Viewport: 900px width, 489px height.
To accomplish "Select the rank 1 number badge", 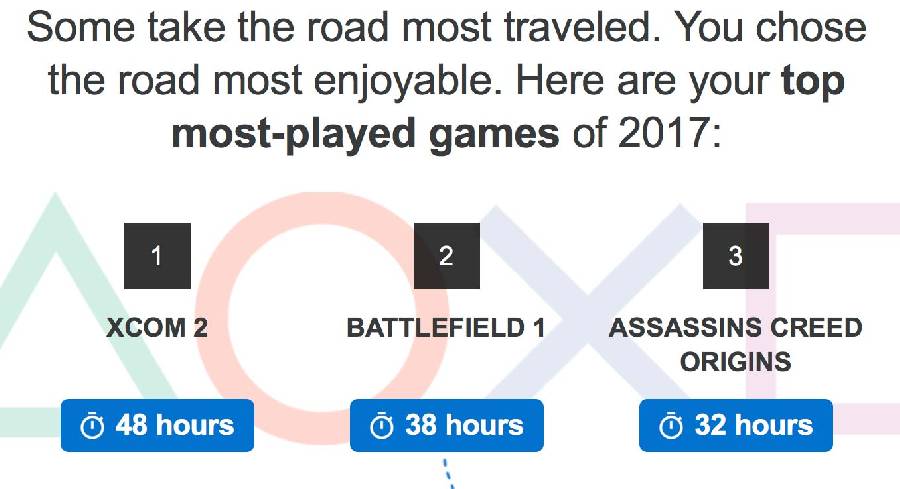I will tap(157, 256).
